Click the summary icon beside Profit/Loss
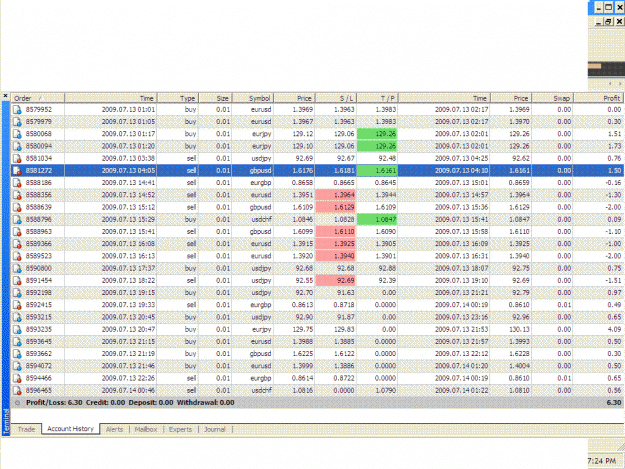The image size is (625, 469). (17, 403)
